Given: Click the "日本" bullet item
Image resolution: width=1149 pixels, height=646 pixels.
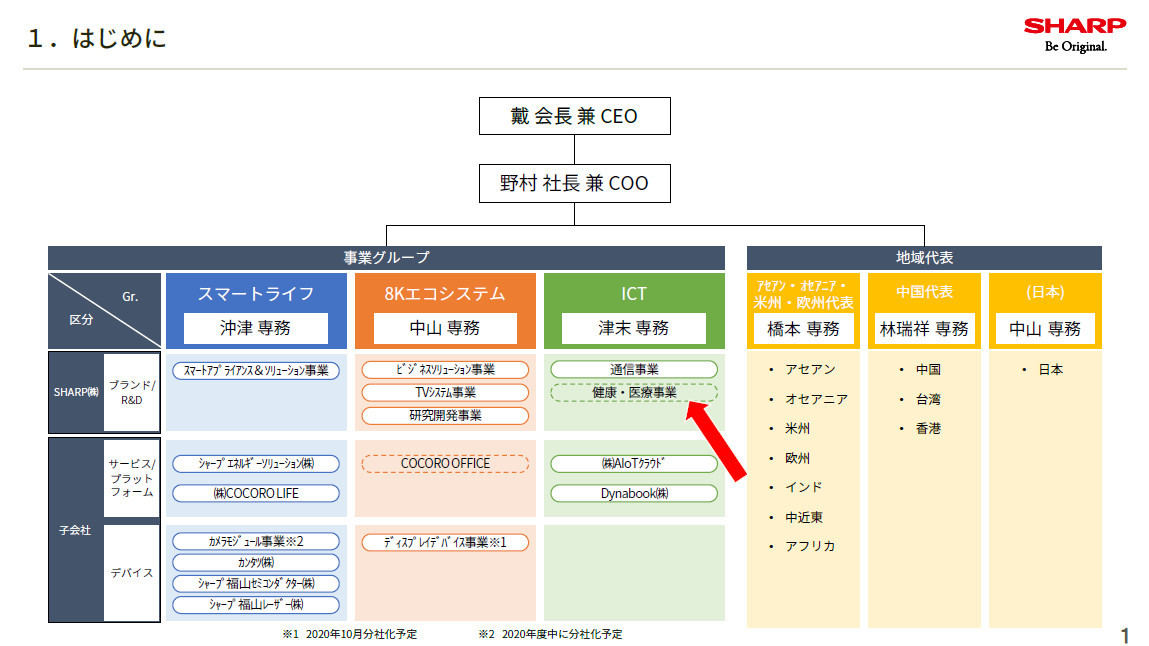Looking at the screenshot, I should (x=1051, y=370).
